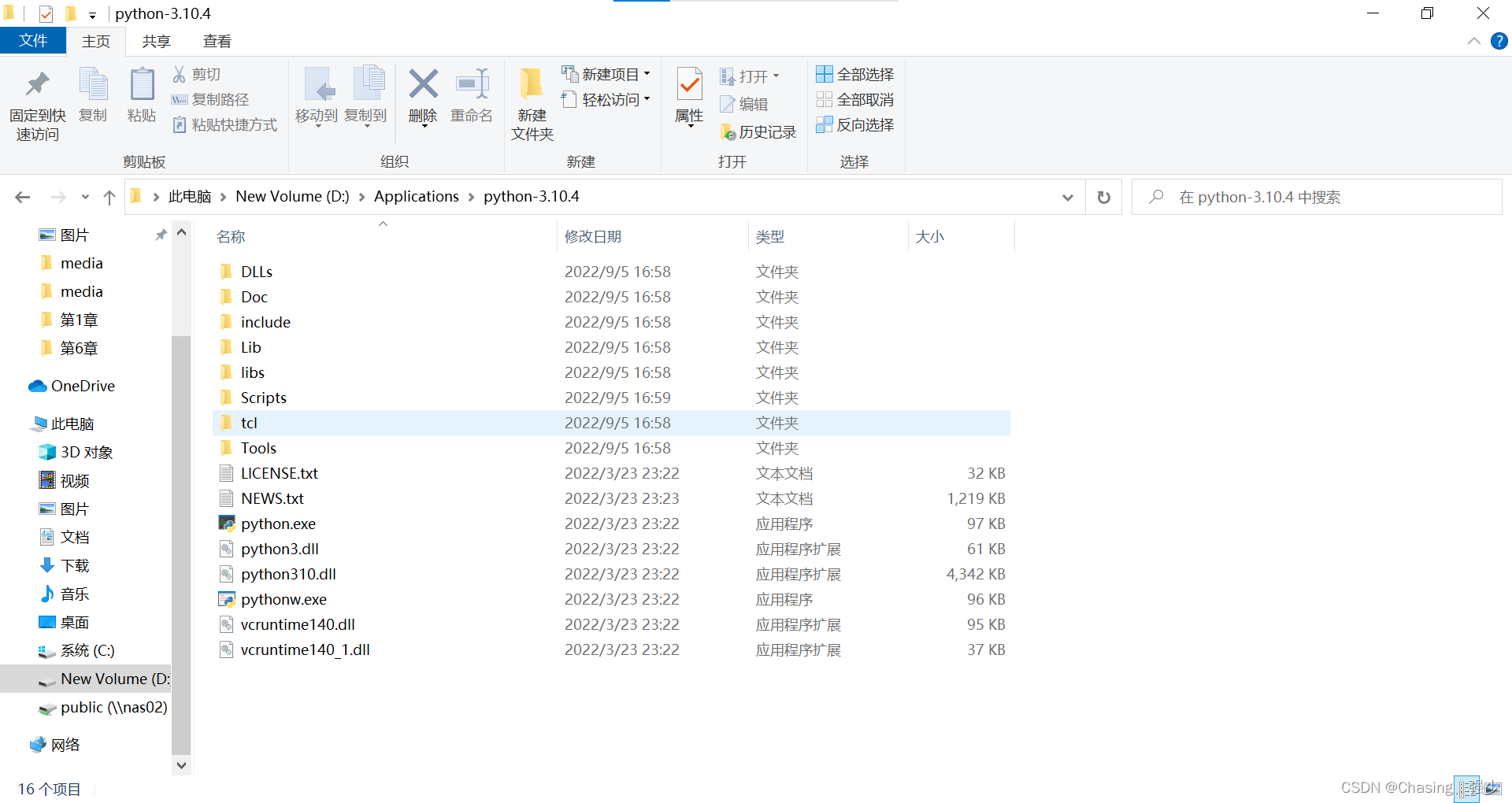Switch to the Share (共享) tab
Image resolution: width=1512 pixels, height=803 pixels.
(x=156, y=41)
